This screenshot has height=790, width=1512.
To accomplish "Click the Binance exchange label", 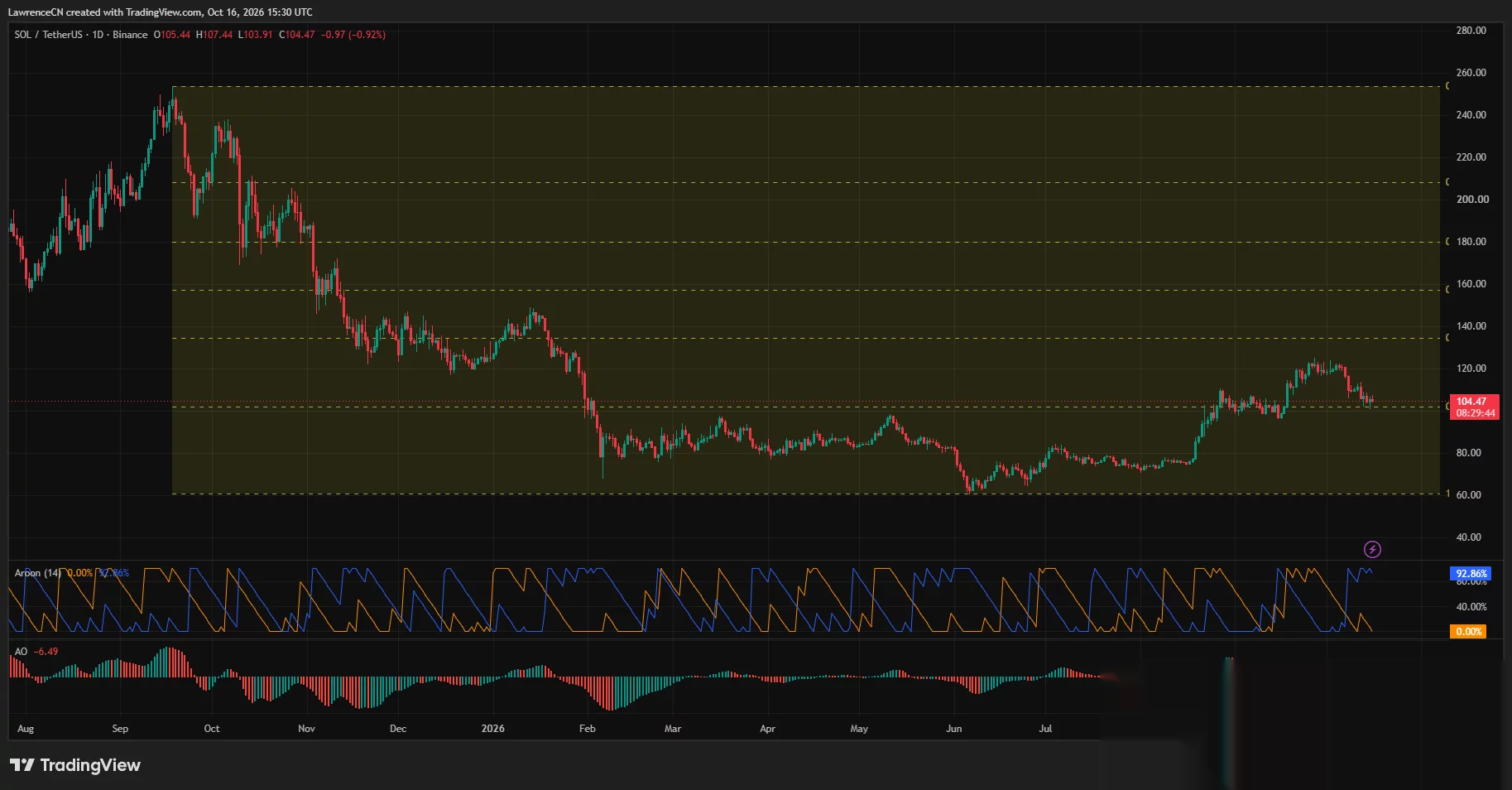I will [130, 35].
